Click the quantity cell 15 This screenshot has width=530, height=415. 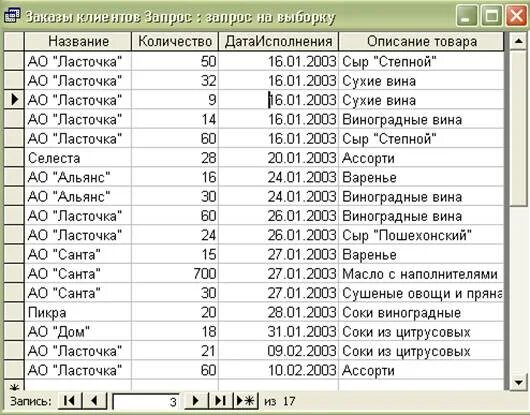(175, 254)
